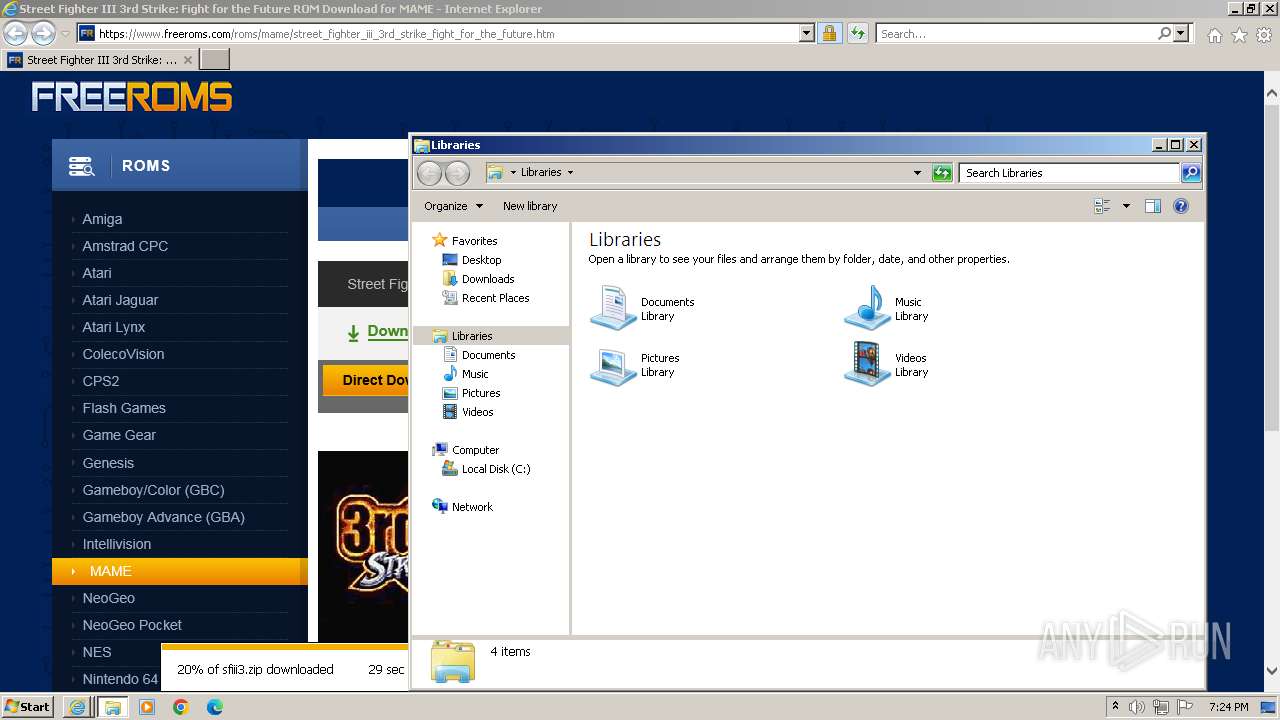Click New library toolbar button

tap(530, 206)
